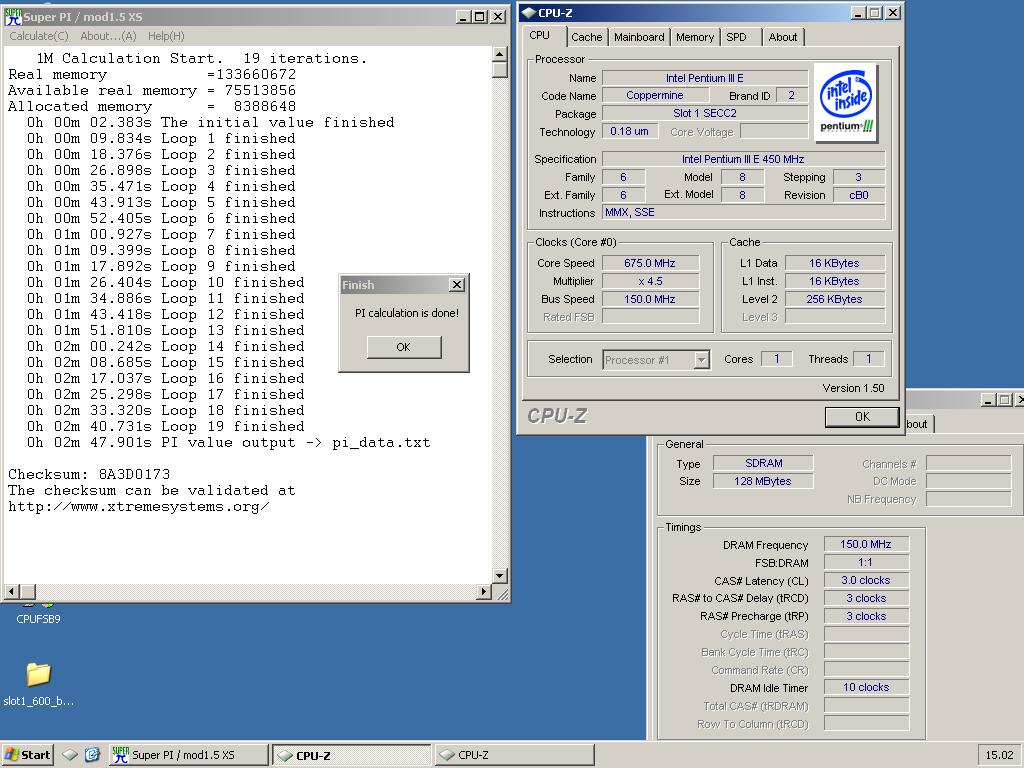Image resolution: width=1024 pixels, height=768 pixels.
Task: Click the Super PI vertical scrollbar down arrow
Action: pyautogui.click(x=500, y=575)
